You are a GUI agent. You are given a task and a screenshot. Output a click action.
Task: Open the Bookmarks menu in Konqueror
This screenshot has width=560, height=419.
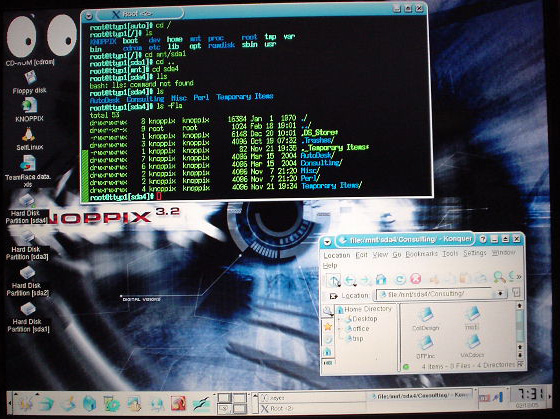pos(421,254)
